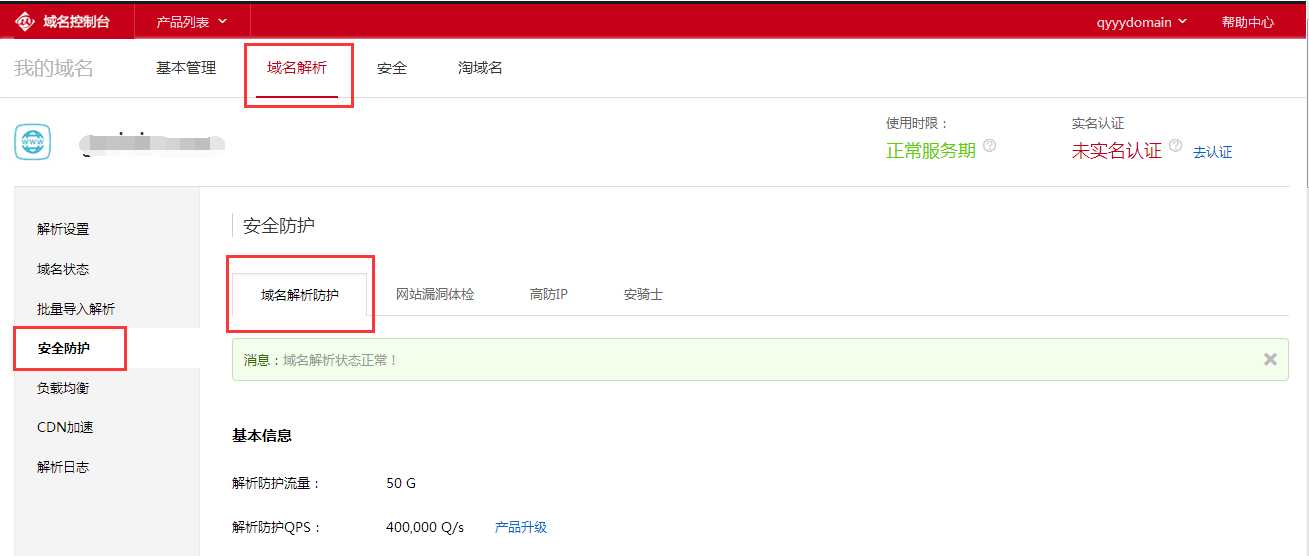
Task: Open the 安骑士 tab
Action: 643,295
